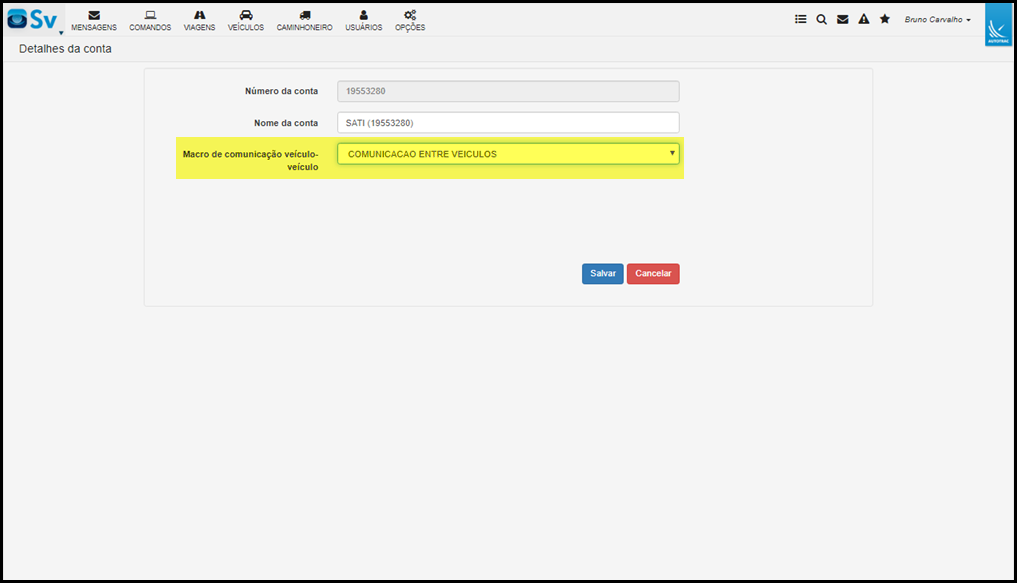
Task: Open the Viagens menu
Action: point(199,21)
